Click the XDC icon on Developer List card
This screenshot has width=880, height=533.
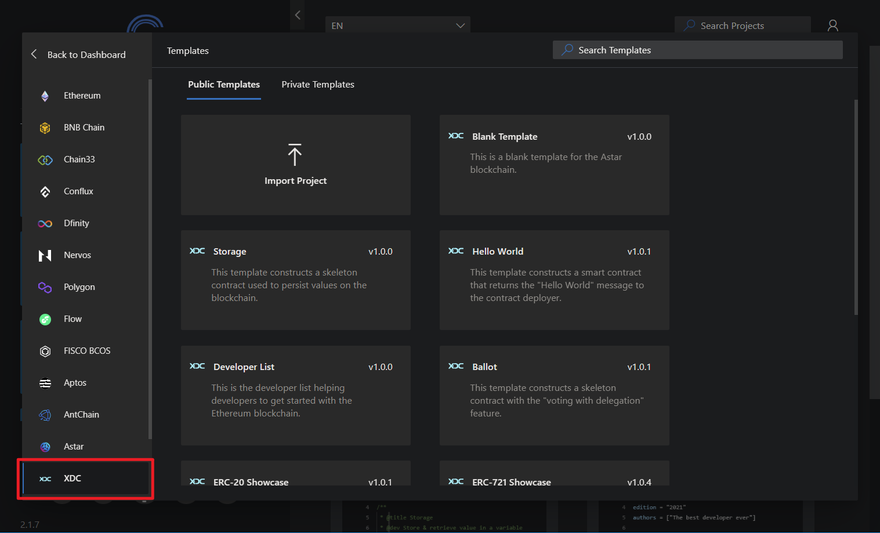[x=197, y=366]
